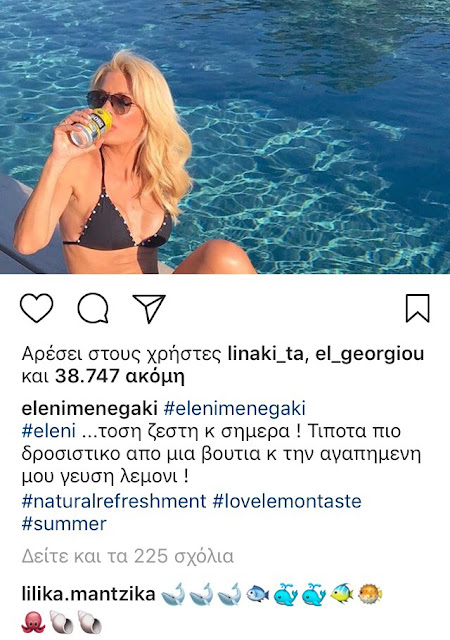
Task: Like the post with the heart icon
Action: pos(37,308)
